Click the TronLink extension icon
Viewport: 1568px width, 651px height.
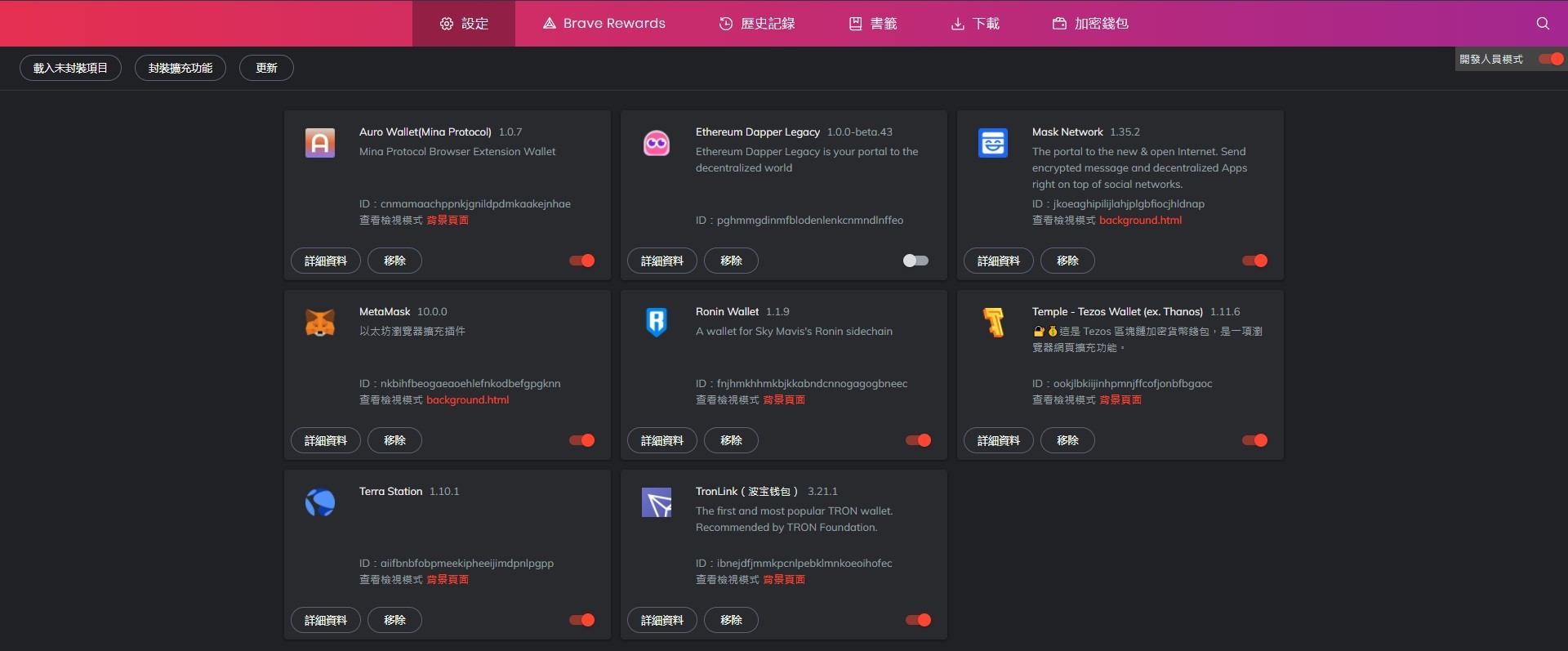(657, 502)
